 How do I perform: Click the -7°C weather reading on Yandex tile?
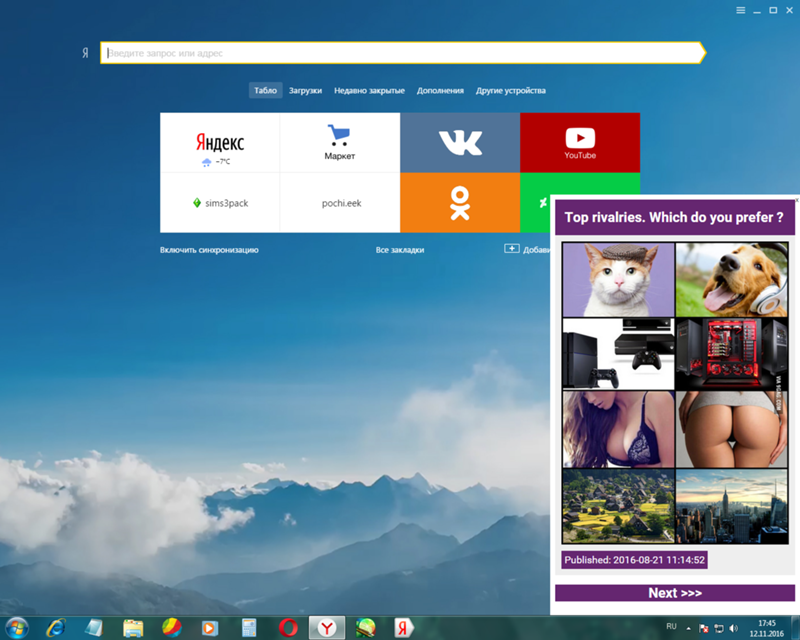pos(223,161)
